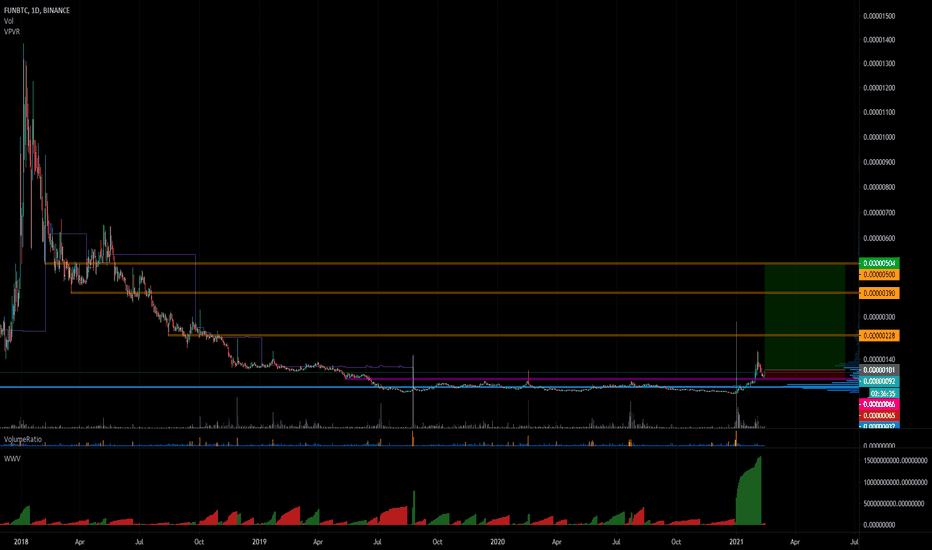Click the 02:36:35 bar countdown label
The image size is (932, 550).
(x=883, y=394)
